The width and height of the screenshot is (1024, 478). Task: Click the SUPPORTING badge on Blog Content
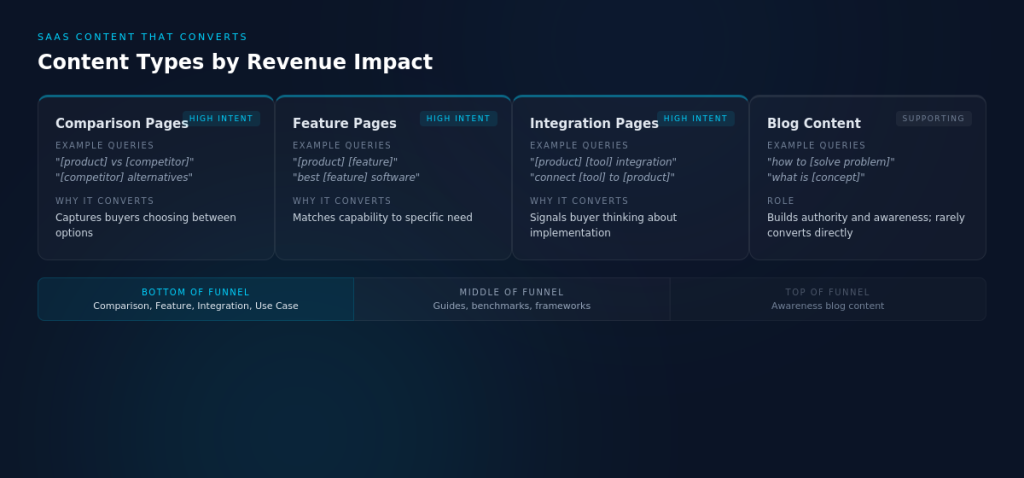(x=933, y=119)
